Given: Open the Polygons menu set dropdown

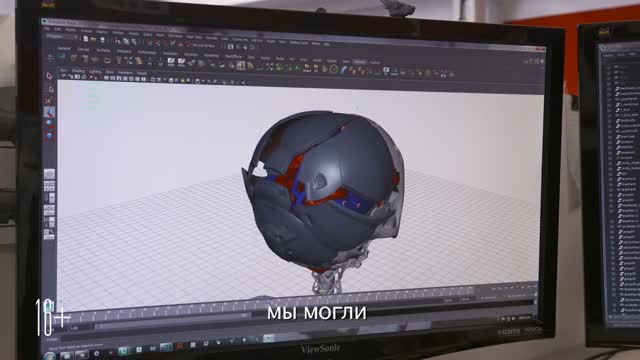Looking at the screenshot, I should pyautogui.click(x=62, y=37).
